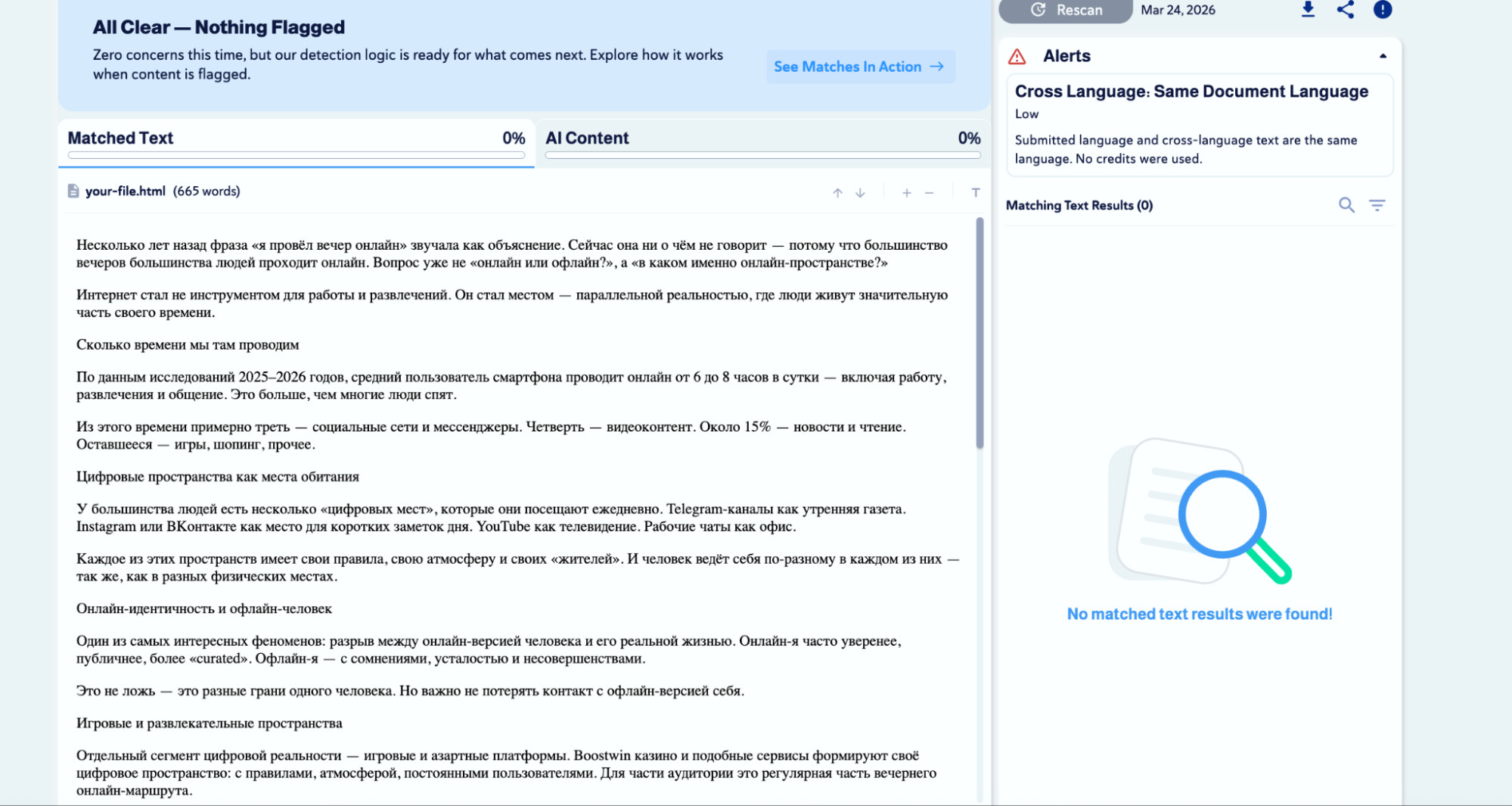Click the Matched Text 0% value
Image resolution: width=1512 pixels, height=806 pixels.
click(x=514, y=138)
